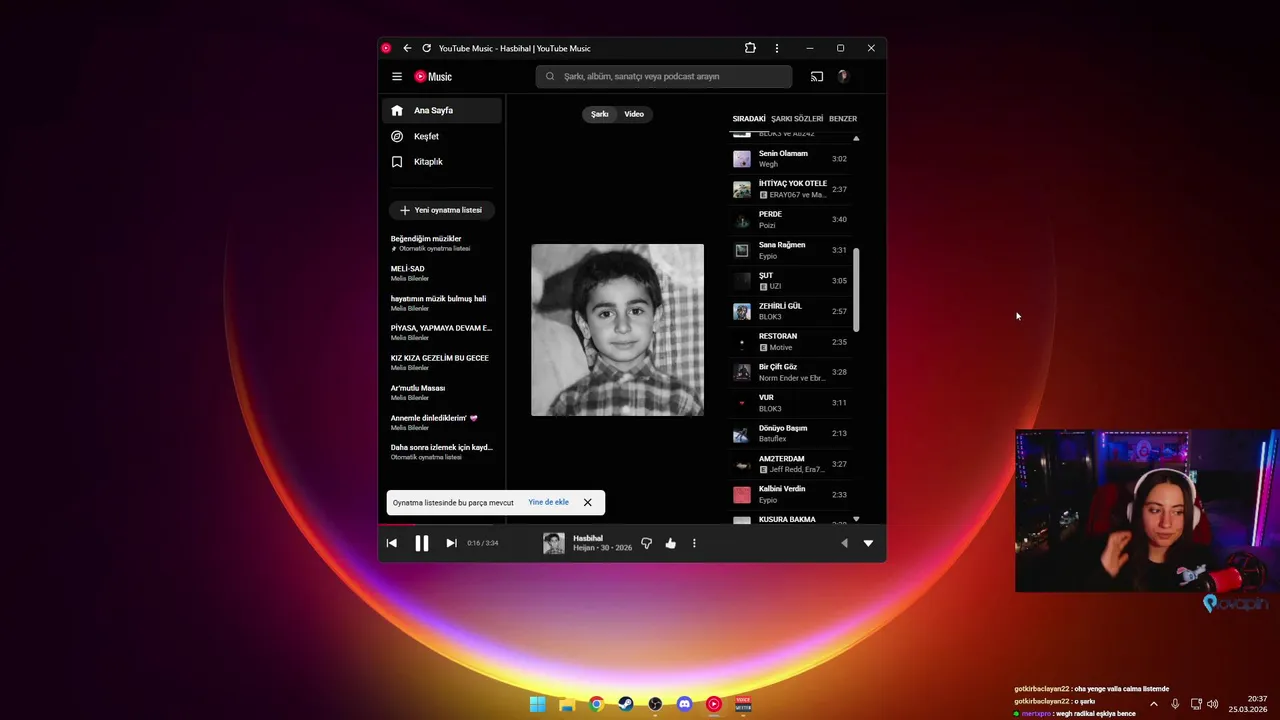The height and width of the screenshot is (720, 1280).
Task: Click ZEHİRLİ GÜL thumbnail
Action: tap(742, 312)
